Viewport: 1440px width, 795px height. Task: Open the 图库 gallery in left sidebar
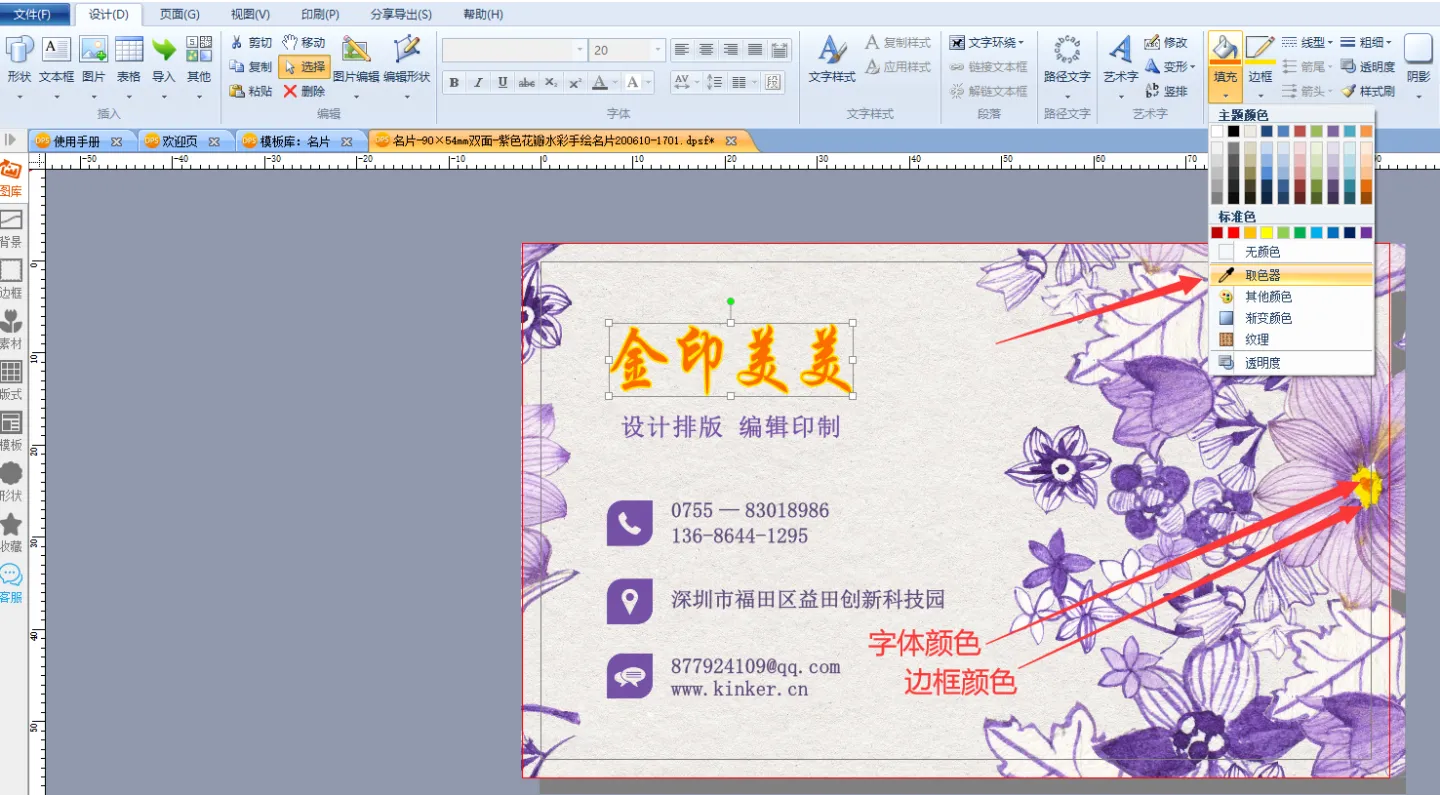[x=11, y=178]
